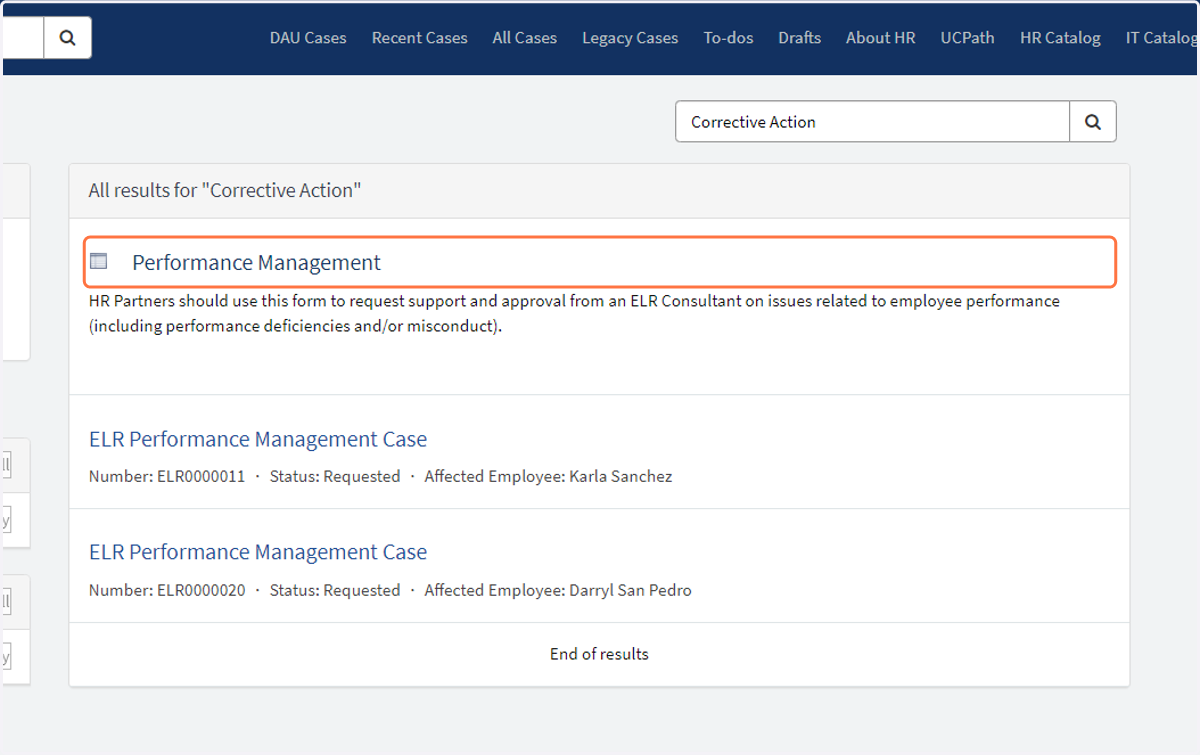Click the 'Number: ELR0000011' text
The height and width of the screenshot is (755, 1200).
coord(167,477)
